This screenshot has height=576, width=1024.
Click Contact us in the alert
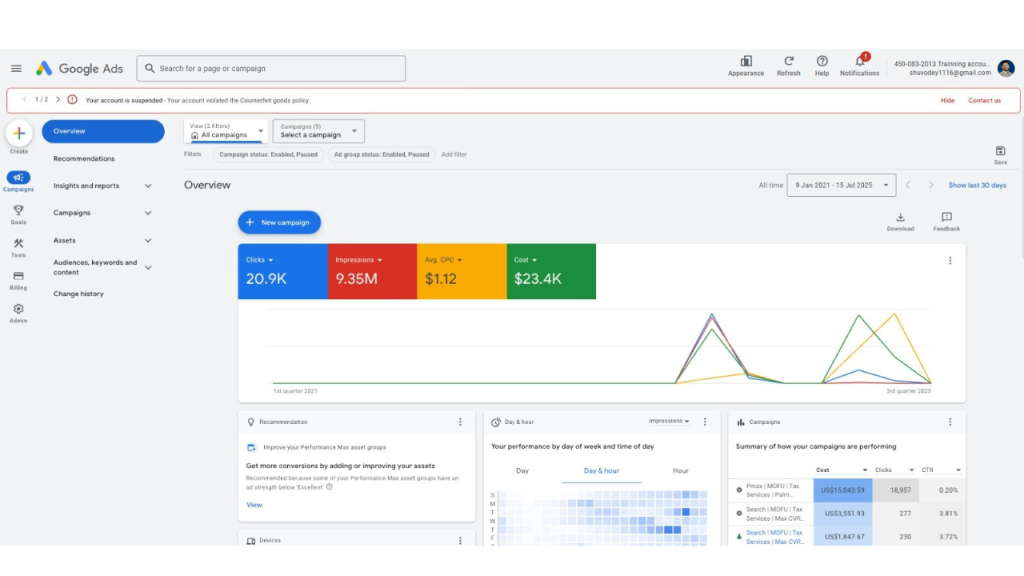tap(984, 101)
